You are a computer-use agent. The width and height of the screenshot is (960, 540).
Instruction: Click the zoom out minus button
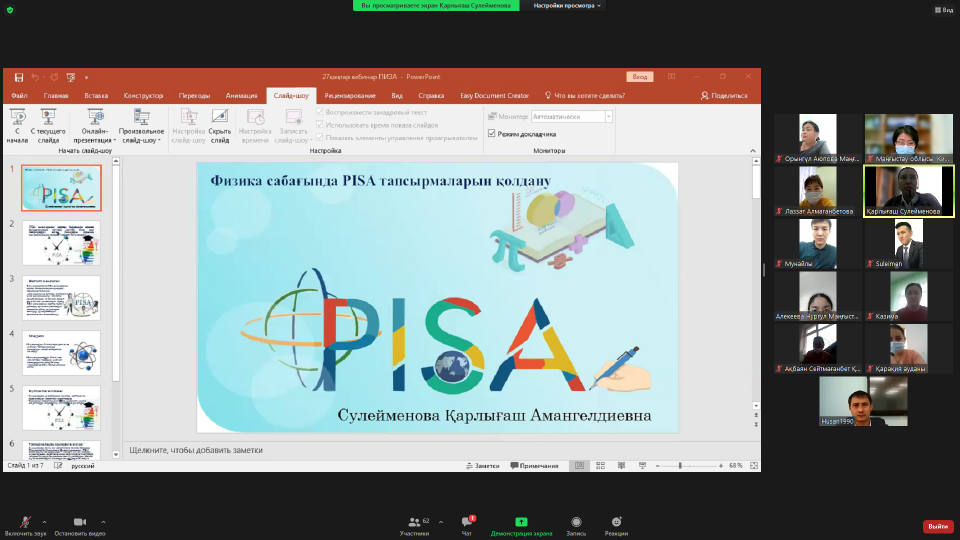[x=658, y=466]
